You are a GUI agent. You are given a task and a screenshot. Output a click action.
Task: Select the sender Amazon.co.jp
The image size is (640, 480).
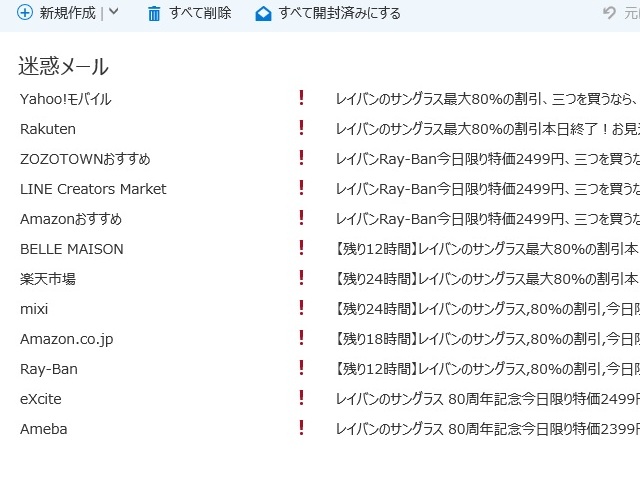click(67, 339)
